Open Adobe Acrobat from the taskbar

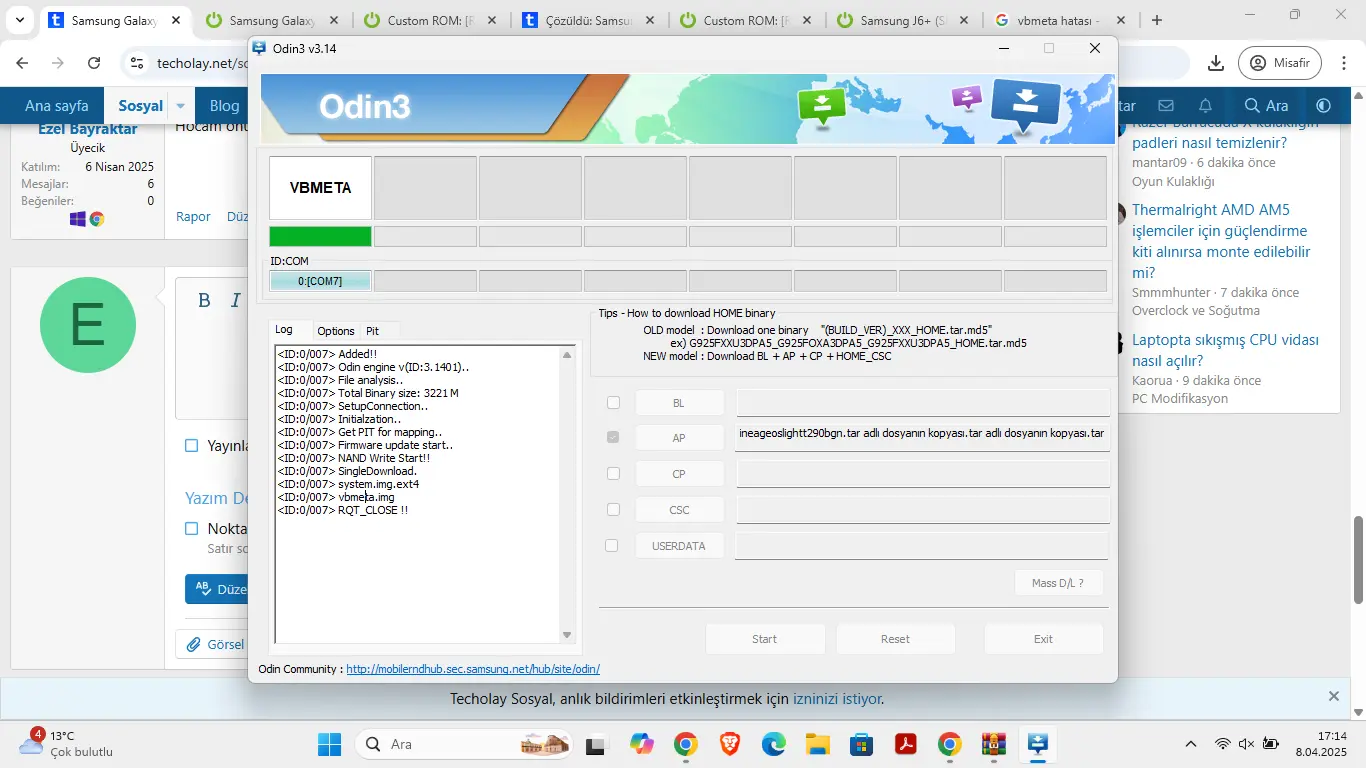[906, 744]
